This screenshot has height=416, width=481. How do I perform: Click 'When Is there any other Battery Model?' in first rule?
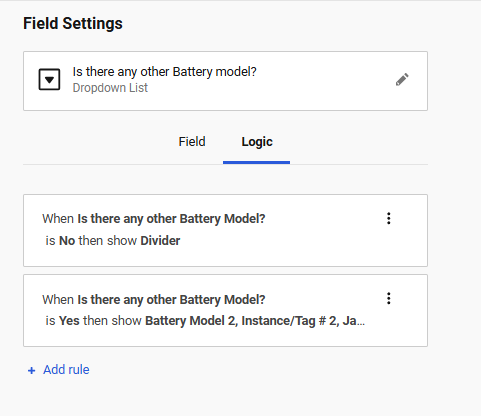click(x=154, y=219)
